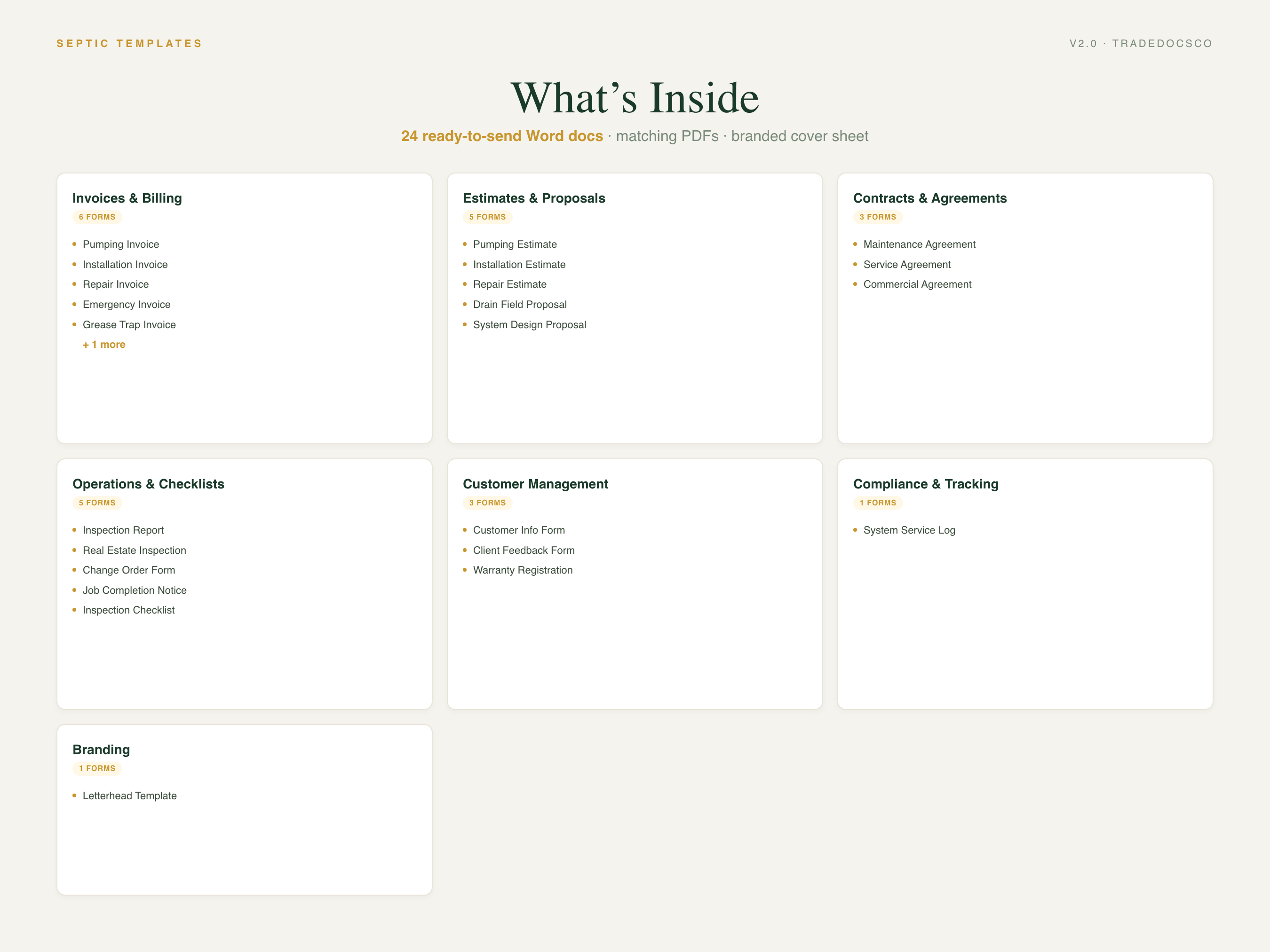Click the 3 FORMS badge under Contracts & Agreements
Image resolution: width=1270 pixels, height=952 pixels.
tap(878, 217)
